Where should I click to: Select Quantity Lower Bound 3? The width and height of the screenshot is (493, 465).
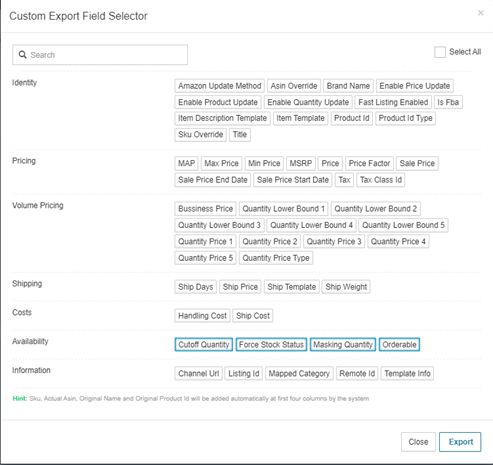pyautogui.click(x=219, y=225)
